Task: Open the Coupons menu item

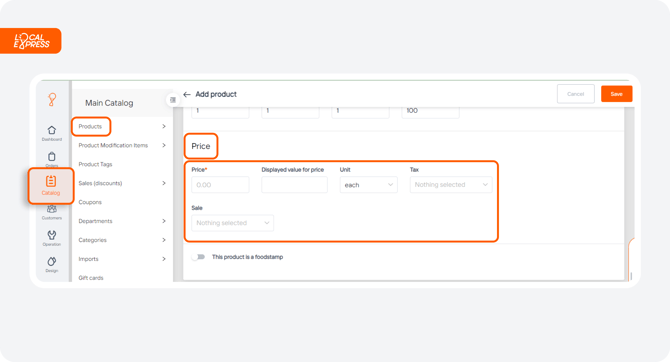Action: (90, 202)
